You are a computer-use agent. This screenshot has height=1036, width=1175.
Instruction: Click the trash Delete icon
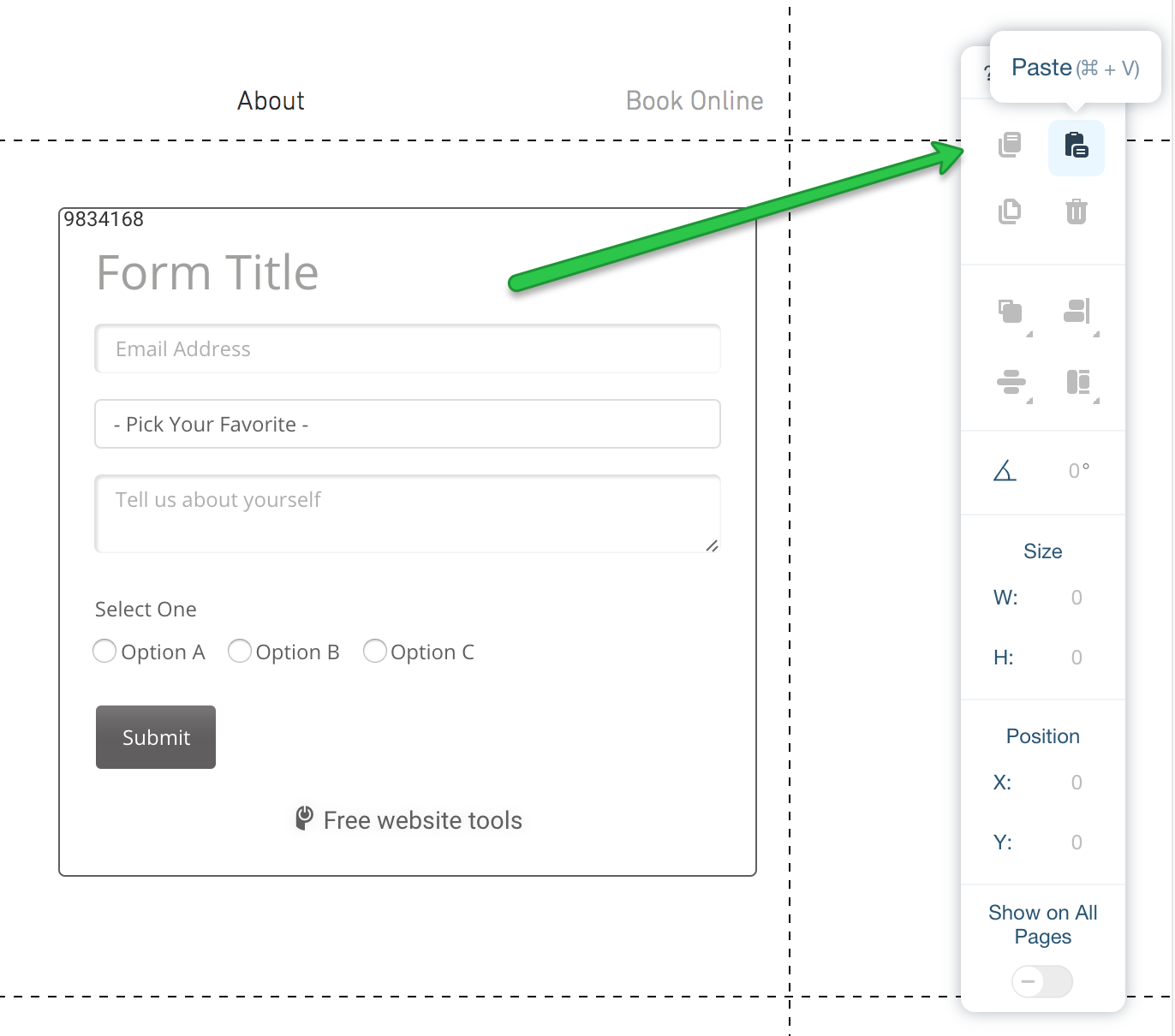(1077, 211)
